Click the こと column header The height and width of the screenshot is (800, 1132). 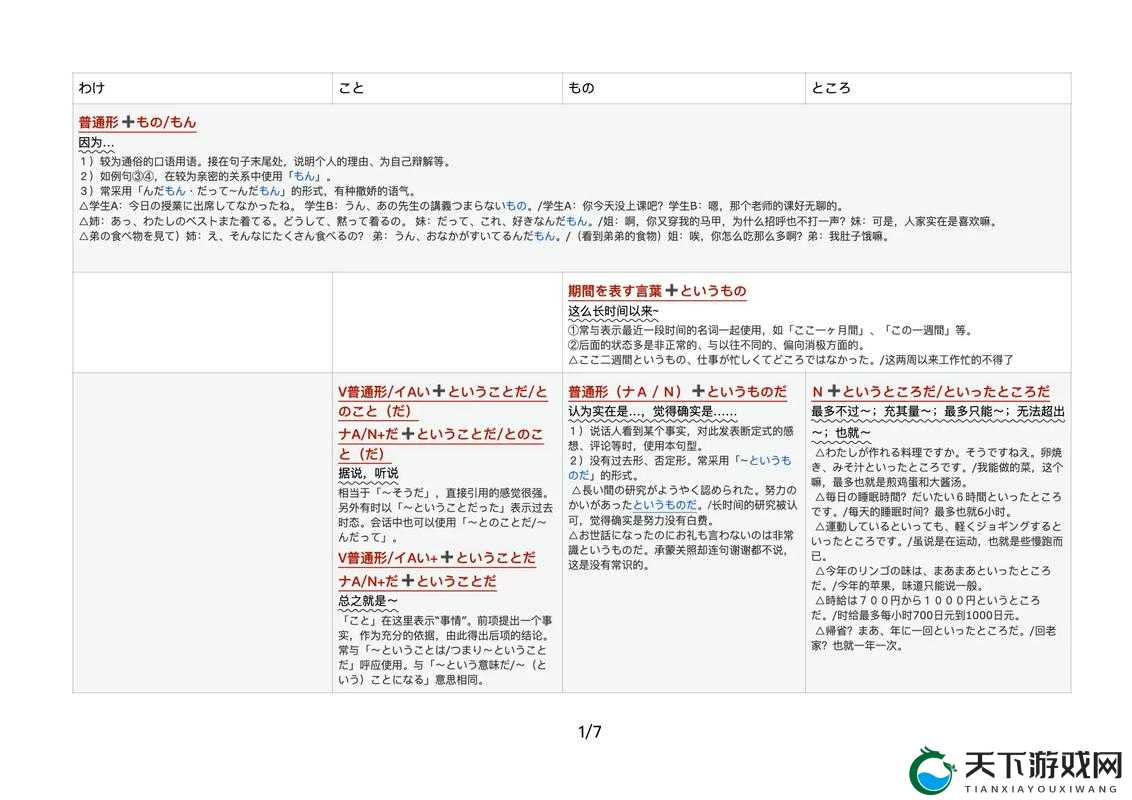447,88
